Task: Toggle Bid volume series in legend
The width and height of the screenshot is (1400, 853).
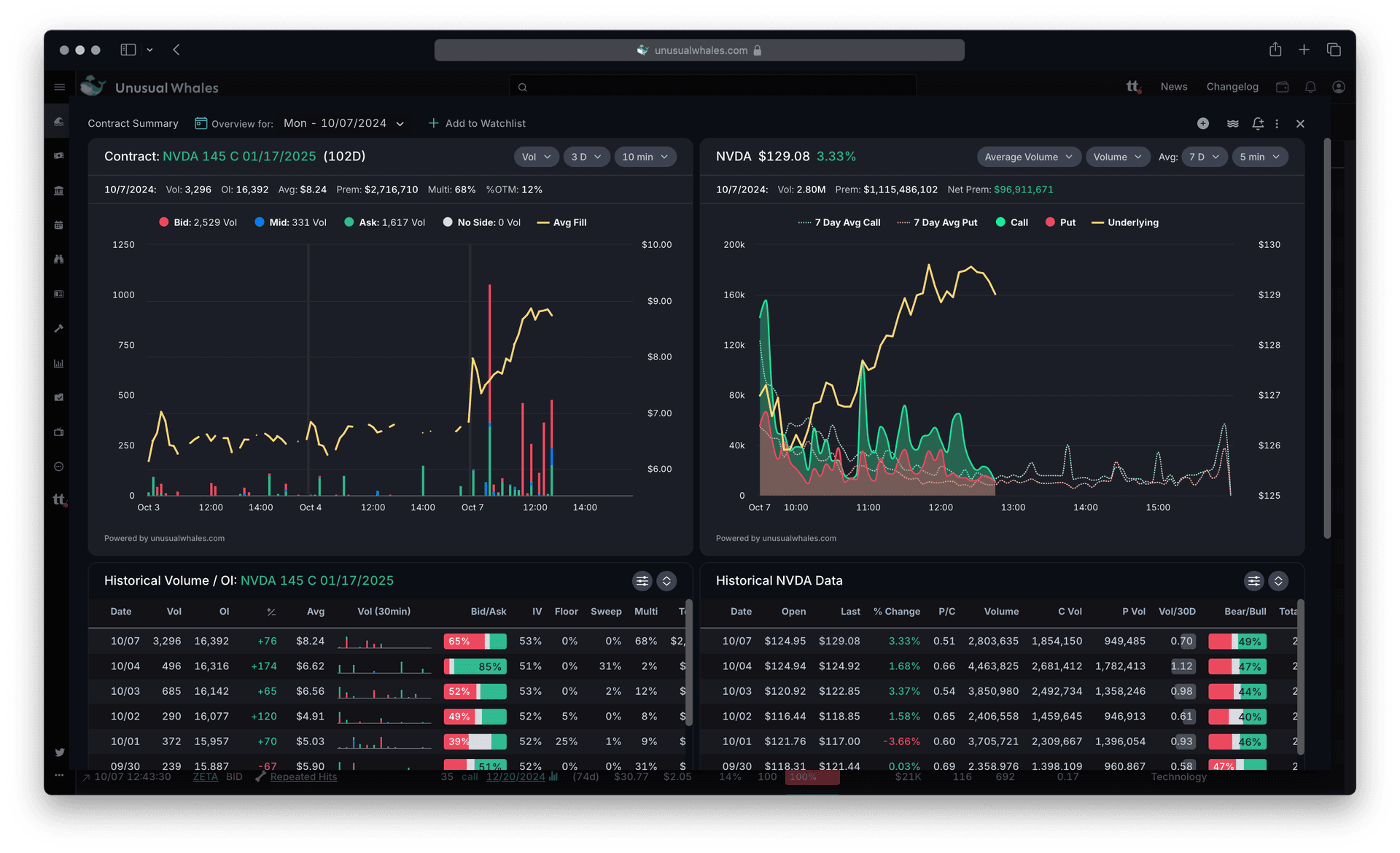Action: [x=198, y=222]
